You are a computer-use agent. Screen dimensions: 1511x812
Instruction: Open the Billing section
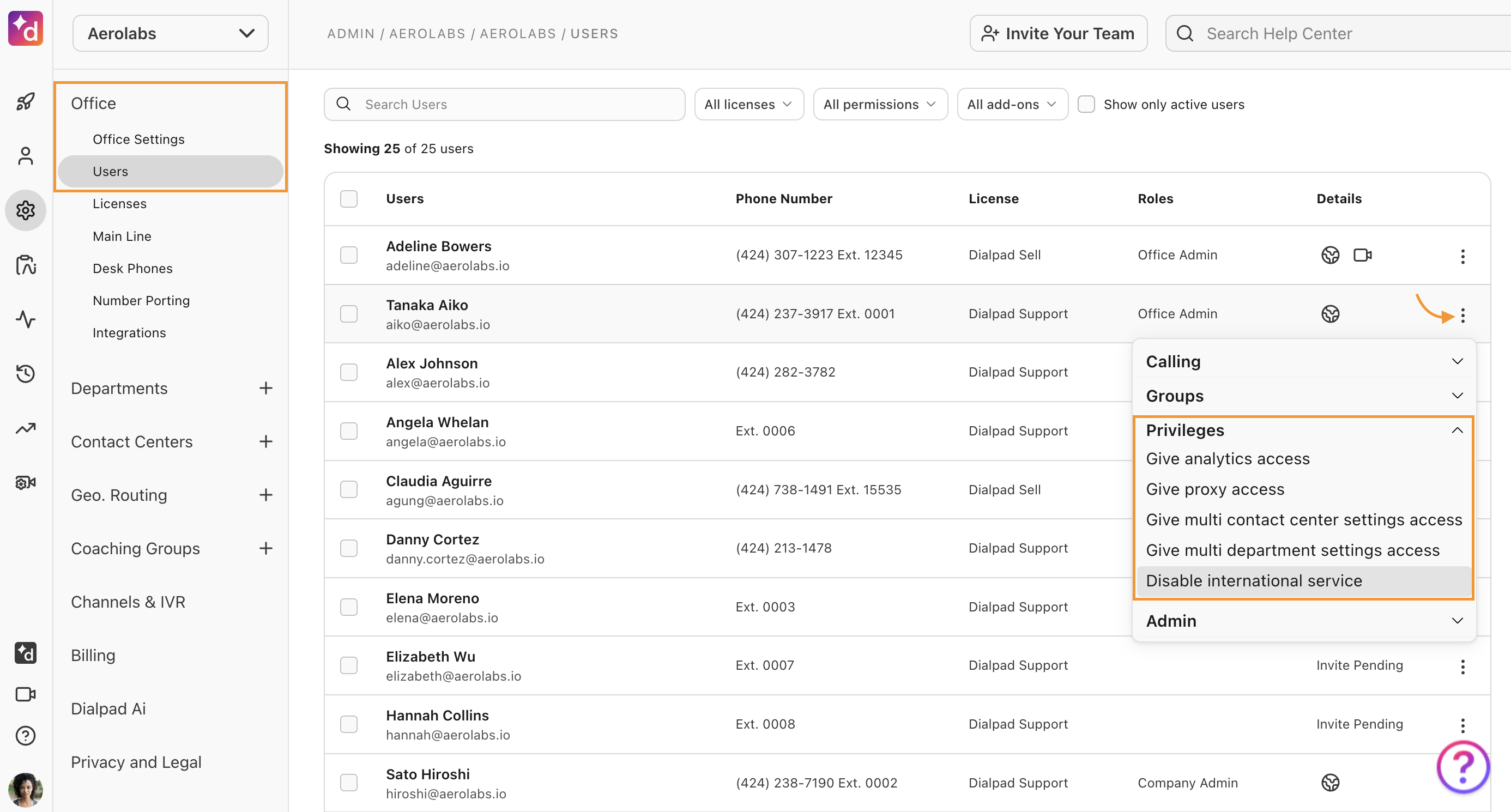pos(93,655)
